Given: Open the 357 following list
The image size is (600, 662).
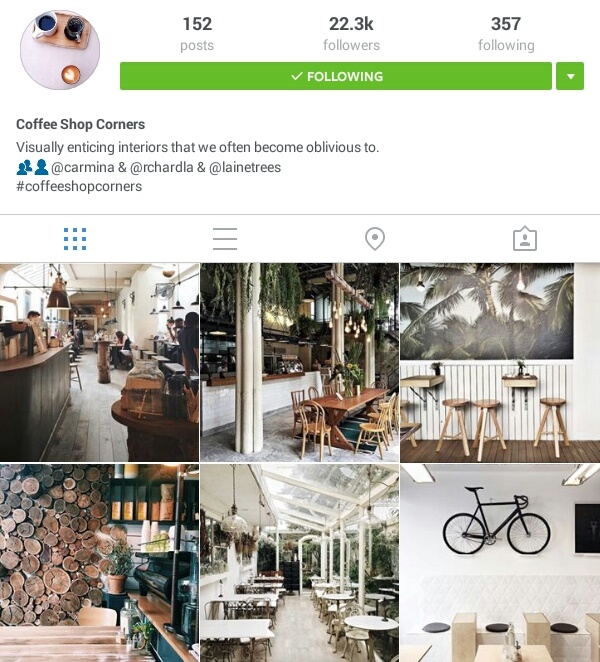Looking at the screenshot, I should click(506, 34).
